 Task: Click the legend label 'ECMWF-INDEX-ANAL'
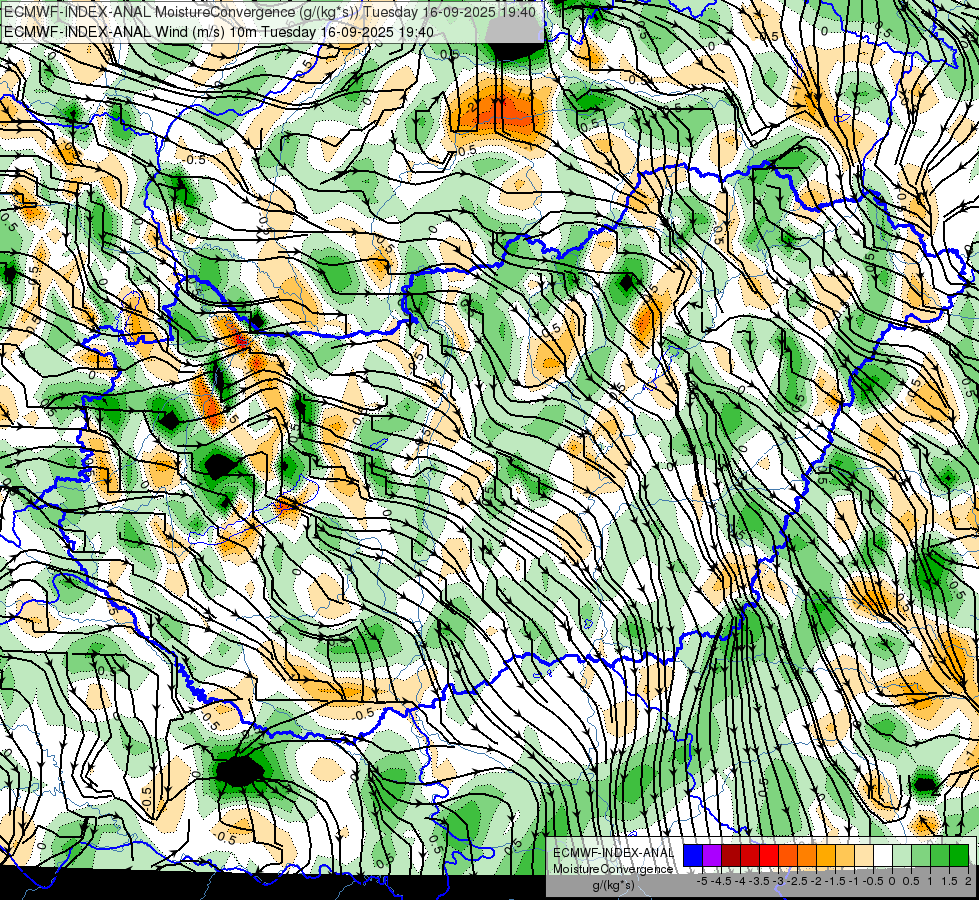(x=614, y=853)
